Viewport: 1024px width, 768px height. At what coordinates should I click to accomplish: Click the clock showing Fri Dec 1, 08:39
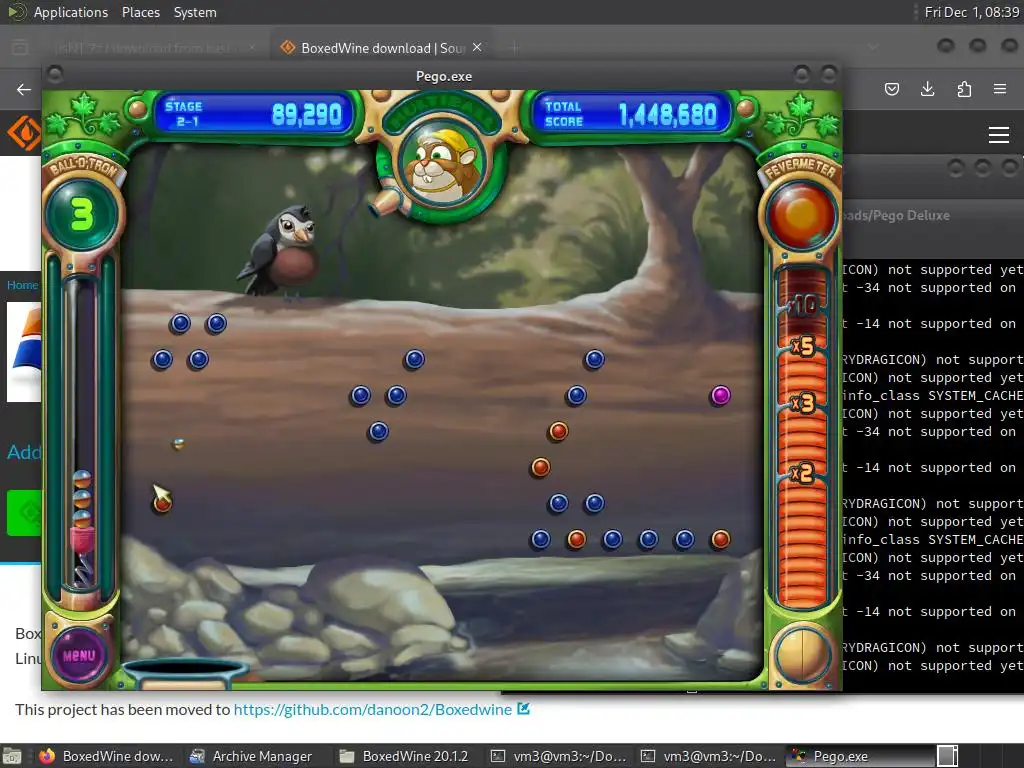pos(972,12)
